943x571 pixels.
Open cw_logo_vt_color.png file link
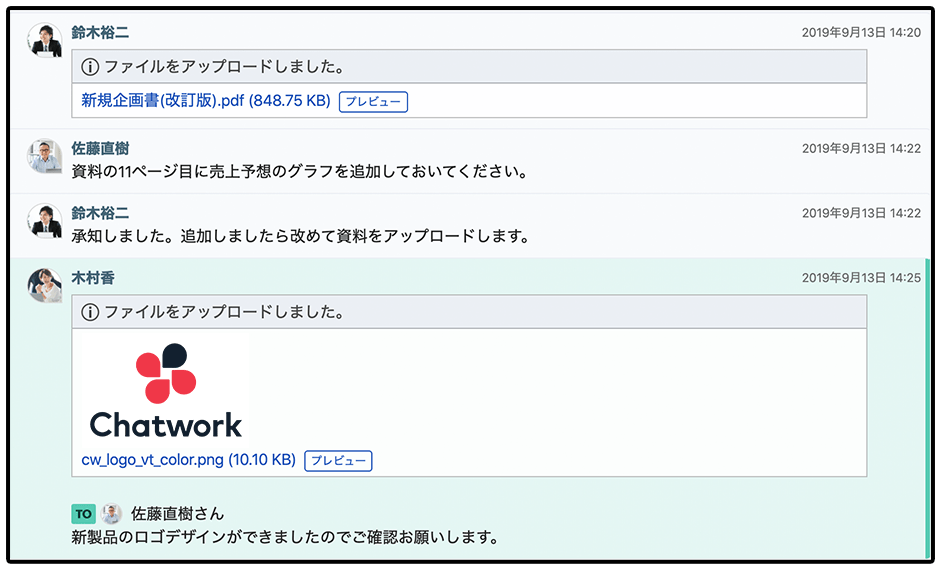point(188,460)
